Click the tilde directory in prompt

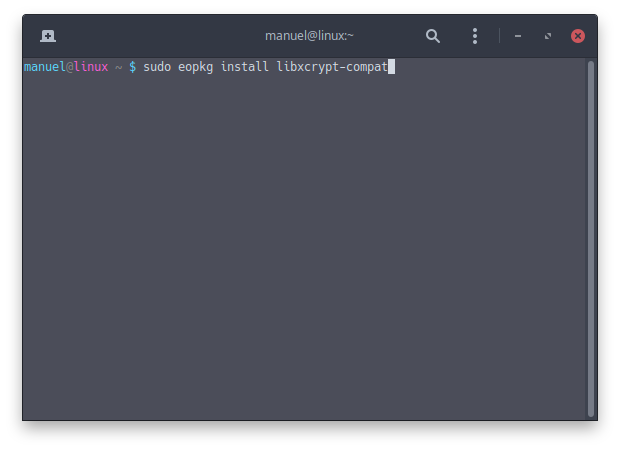point(119,68)
